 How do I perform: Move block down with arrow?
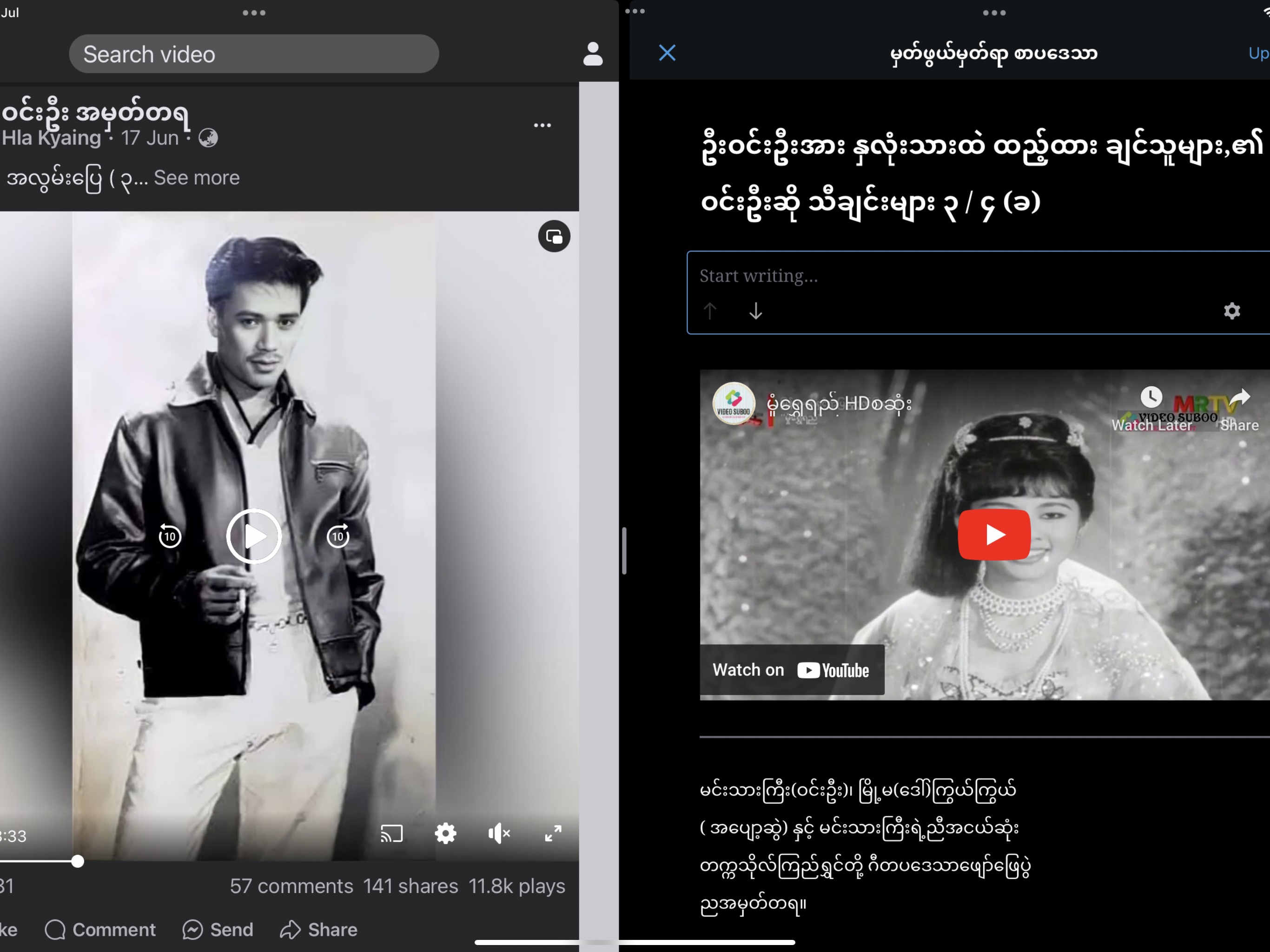tap(755, 311)
